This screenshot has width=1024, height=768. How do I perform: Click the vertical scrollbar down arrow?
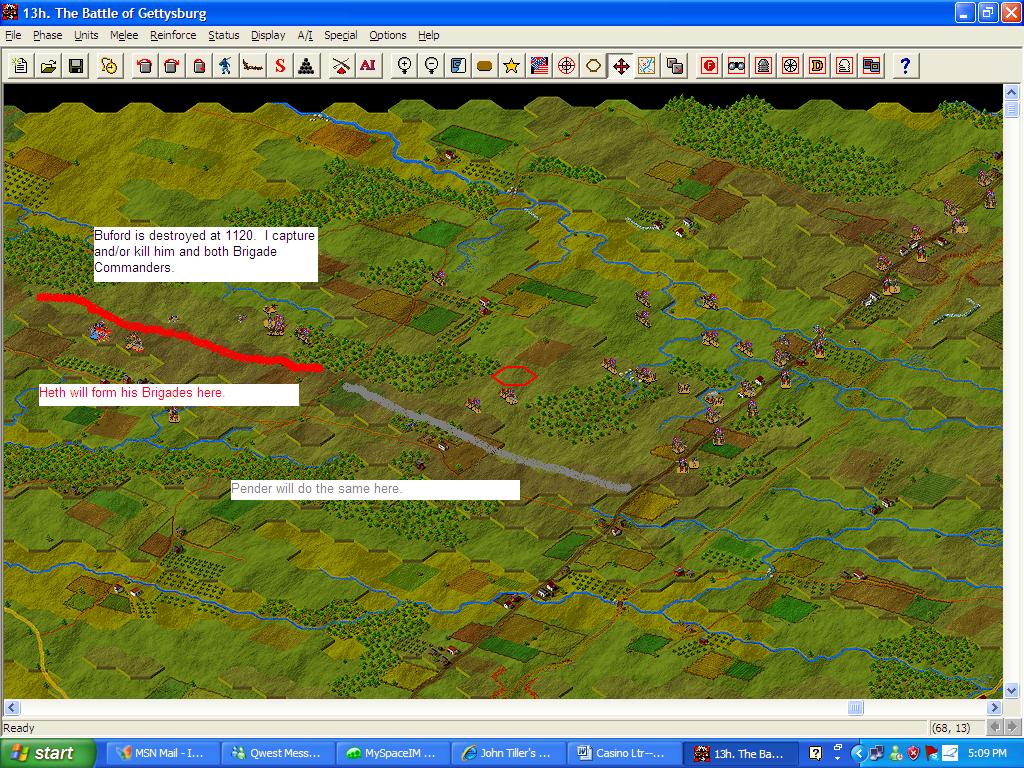(x=1011, y=690)
